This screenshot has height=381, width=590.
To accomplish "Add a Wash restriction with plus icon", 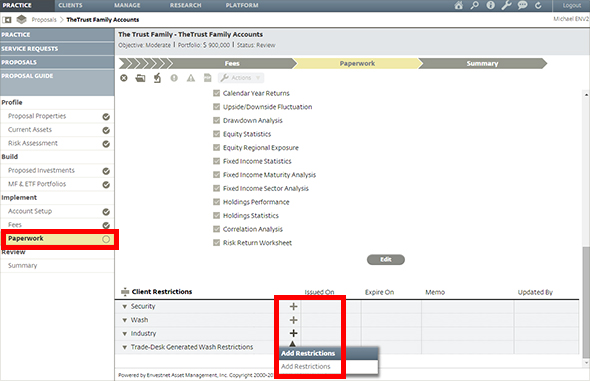I will pyautogui.click(x=293, y=320).
